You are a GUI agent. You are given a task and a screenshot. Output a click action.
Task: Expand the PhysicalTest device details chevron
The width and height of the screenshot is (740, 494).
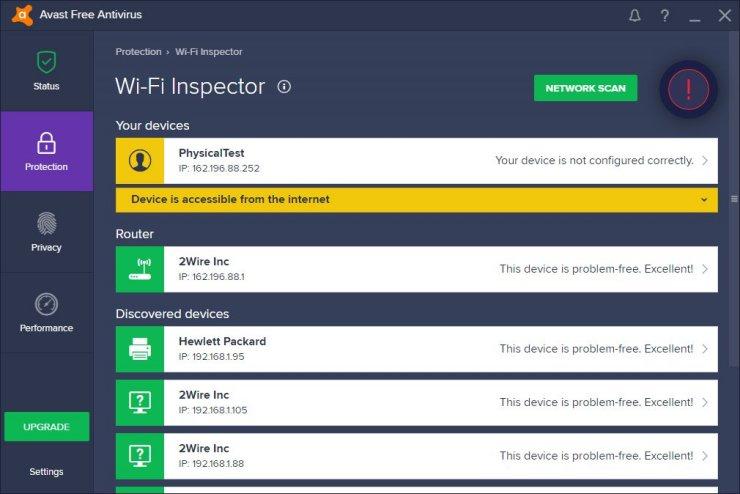click(705, 160)
